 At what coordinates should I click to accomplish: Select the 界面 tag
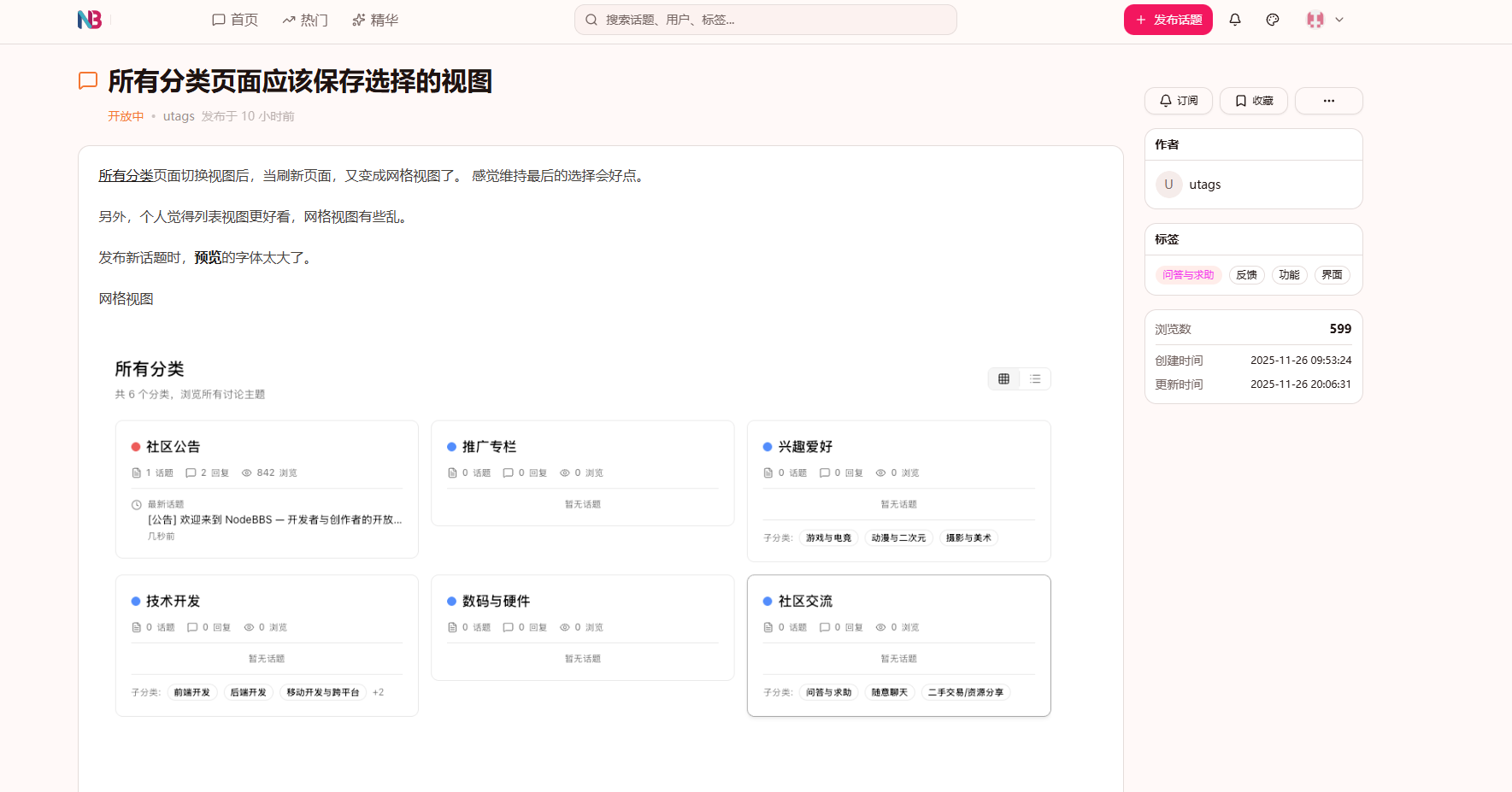tap(1332, 275)
